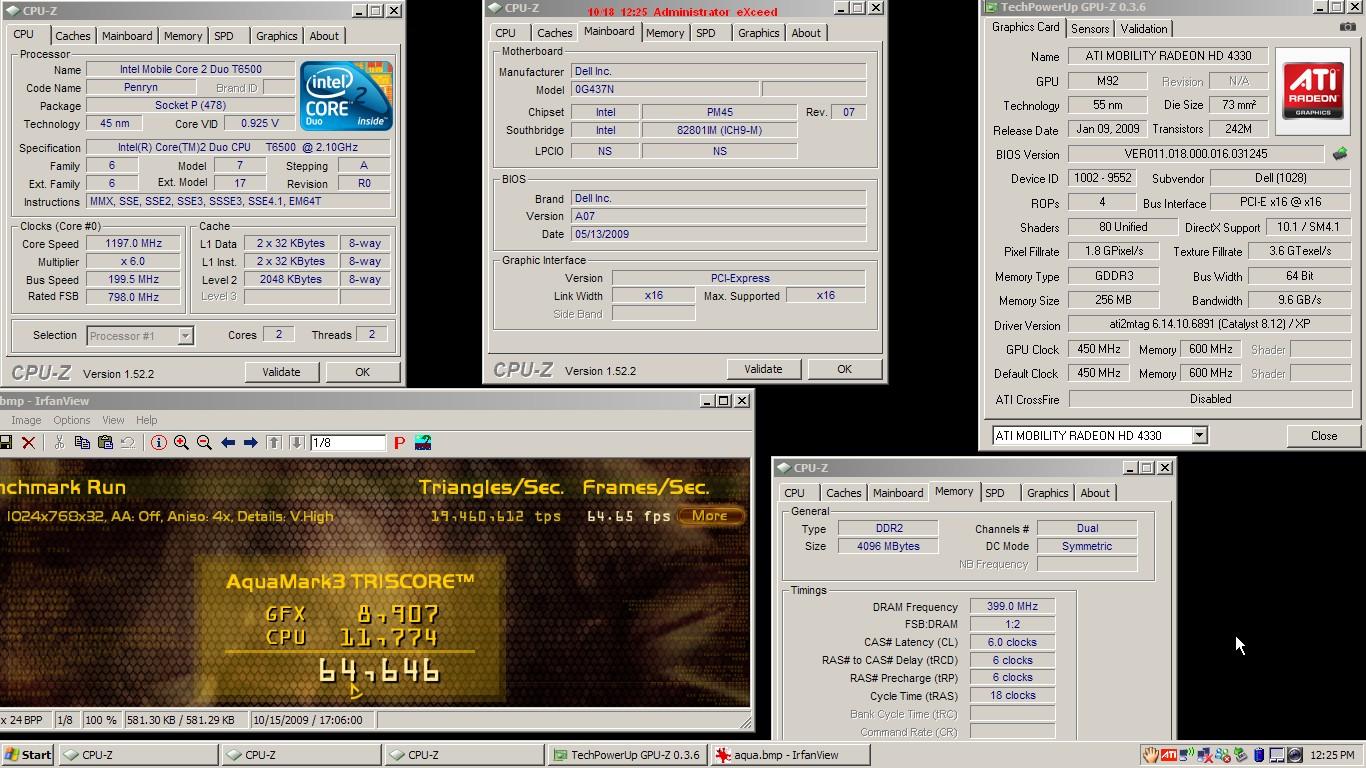Open the Image menu in IrfanView
This screenshot has width=1366, height=768.
click(26, 420)
